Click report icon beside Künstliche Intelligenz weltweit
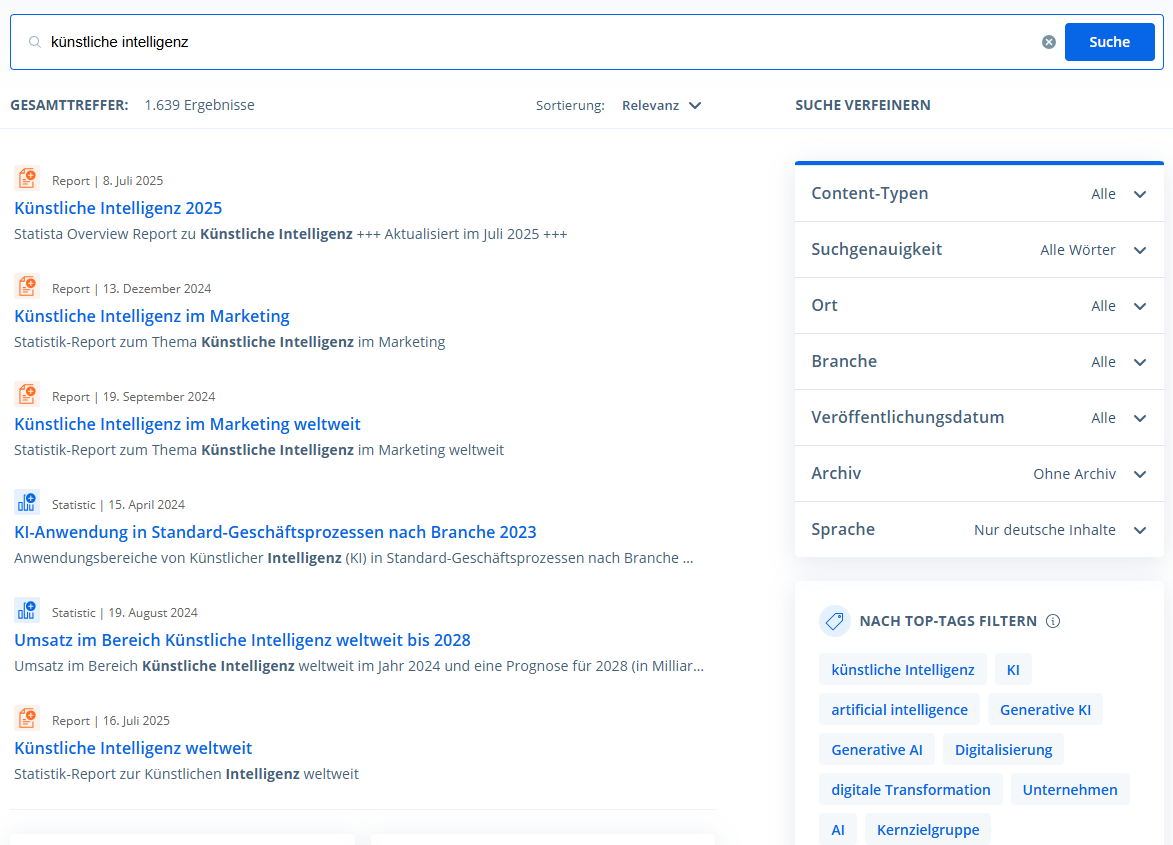This screenshot has width=1173, height=845. point(27,719)
